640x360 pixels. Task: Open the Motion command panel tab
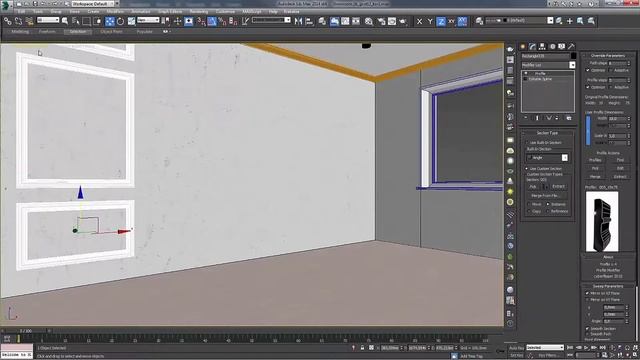point(552,47)
